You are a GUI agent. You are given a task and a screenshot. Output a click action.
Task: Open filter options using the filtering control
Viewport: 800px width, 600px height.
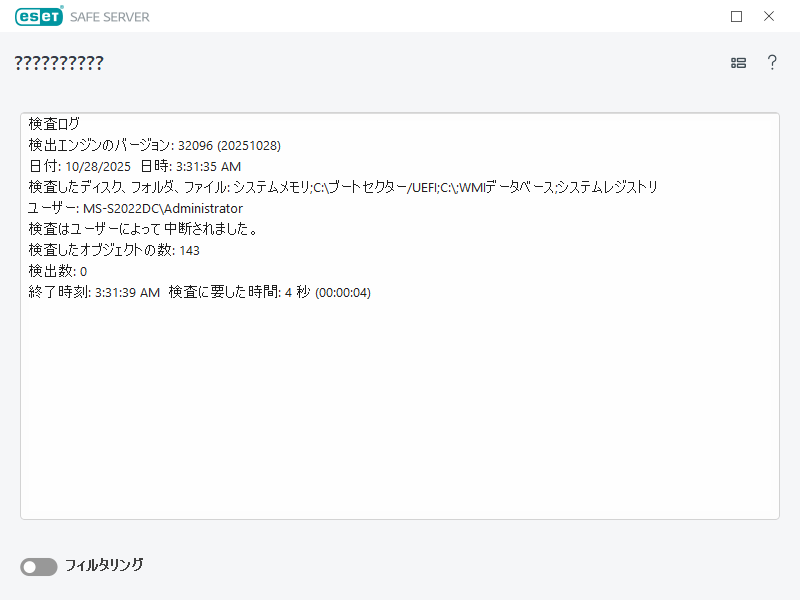pos(38,567)
